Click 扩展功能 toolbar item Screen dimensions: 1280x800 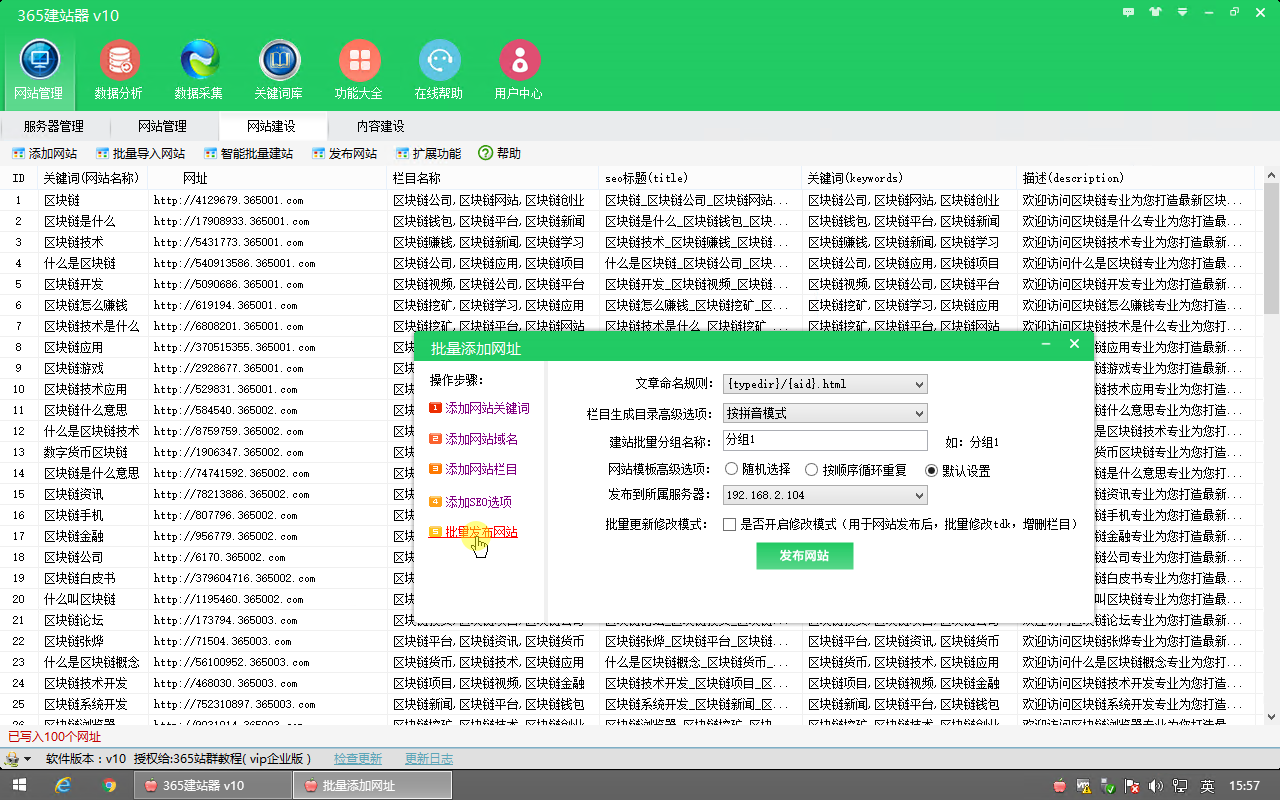tap(428, 154)
